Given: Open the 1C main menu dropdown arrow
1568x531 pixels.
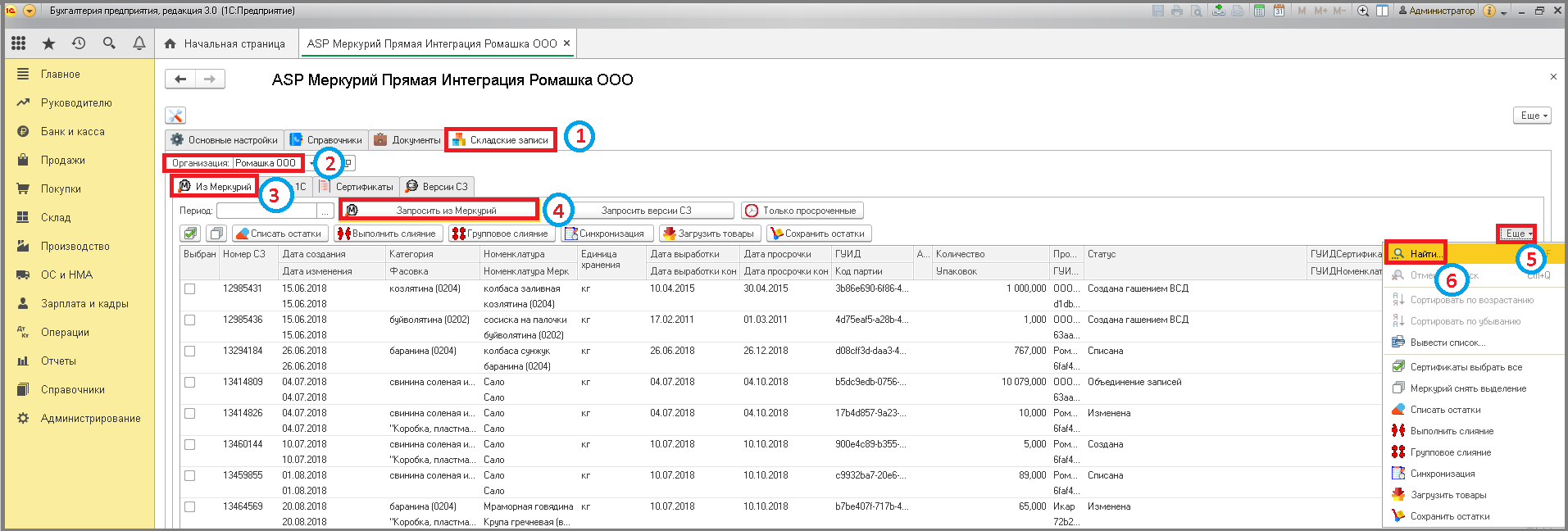Looking at the screenshot, I should point(30,11).
